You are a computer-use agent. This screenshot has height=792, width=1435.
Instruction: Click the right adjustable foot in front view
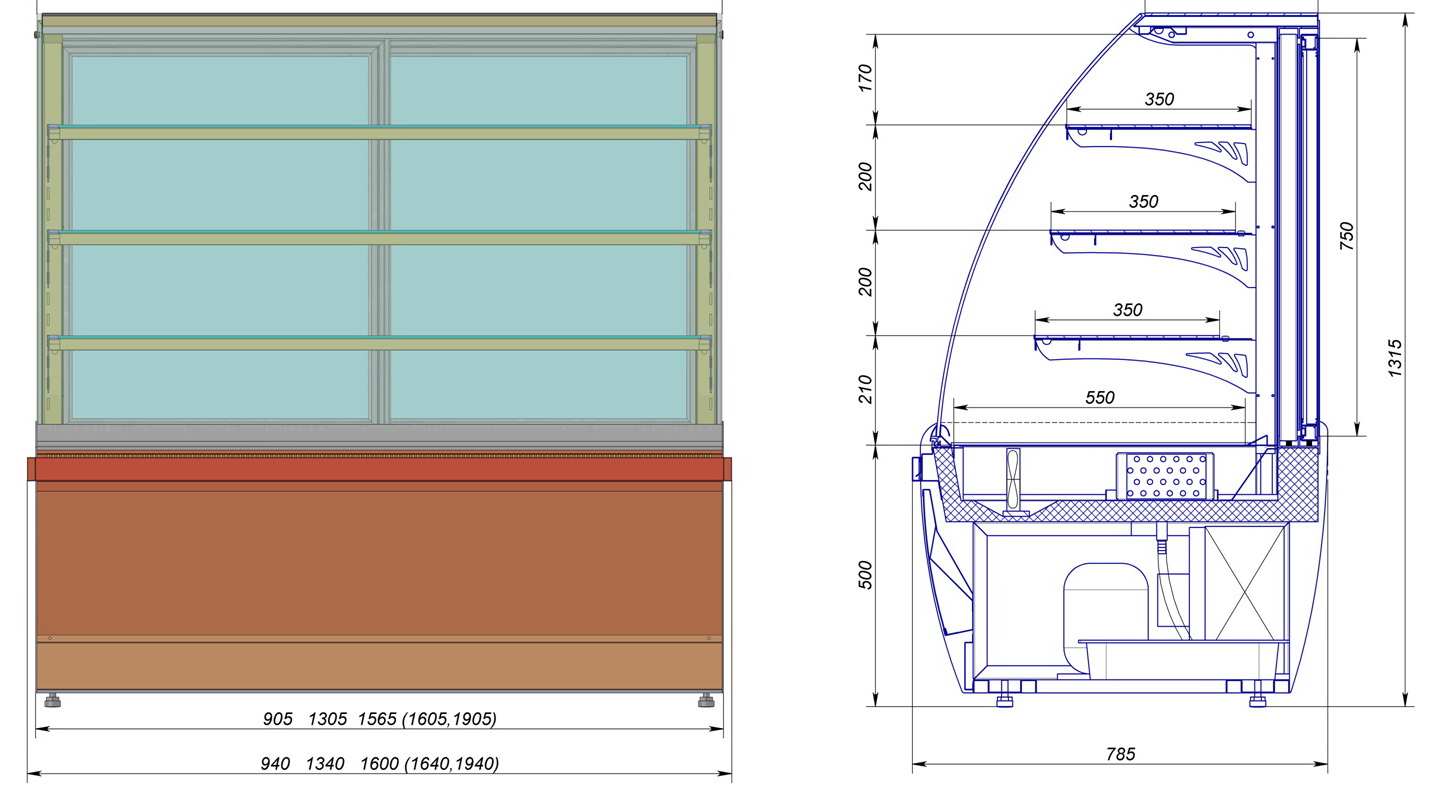(x=707, y=700)
